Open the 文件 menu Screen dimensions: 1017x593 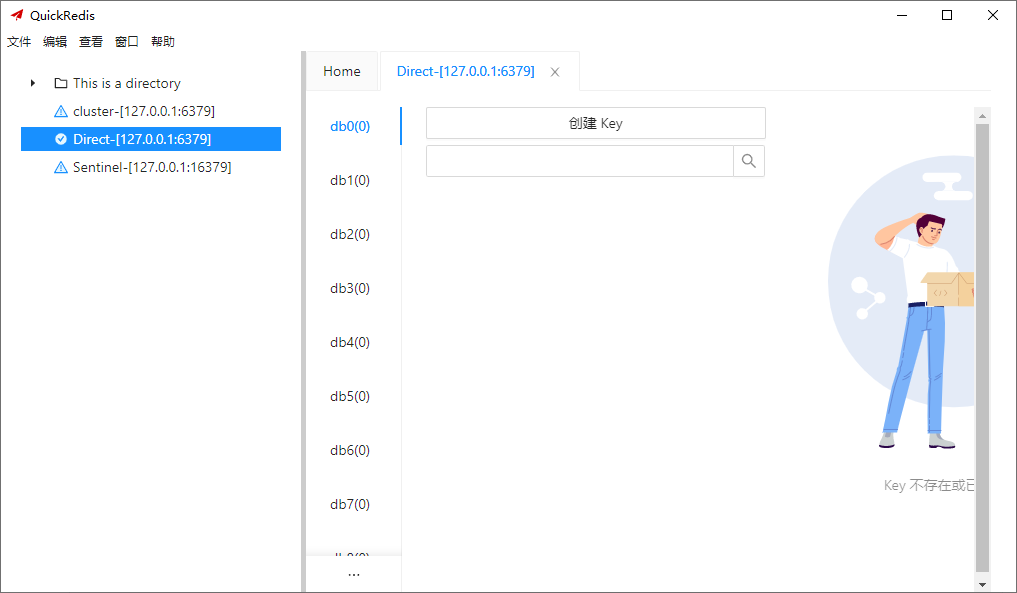pos(19,42)
